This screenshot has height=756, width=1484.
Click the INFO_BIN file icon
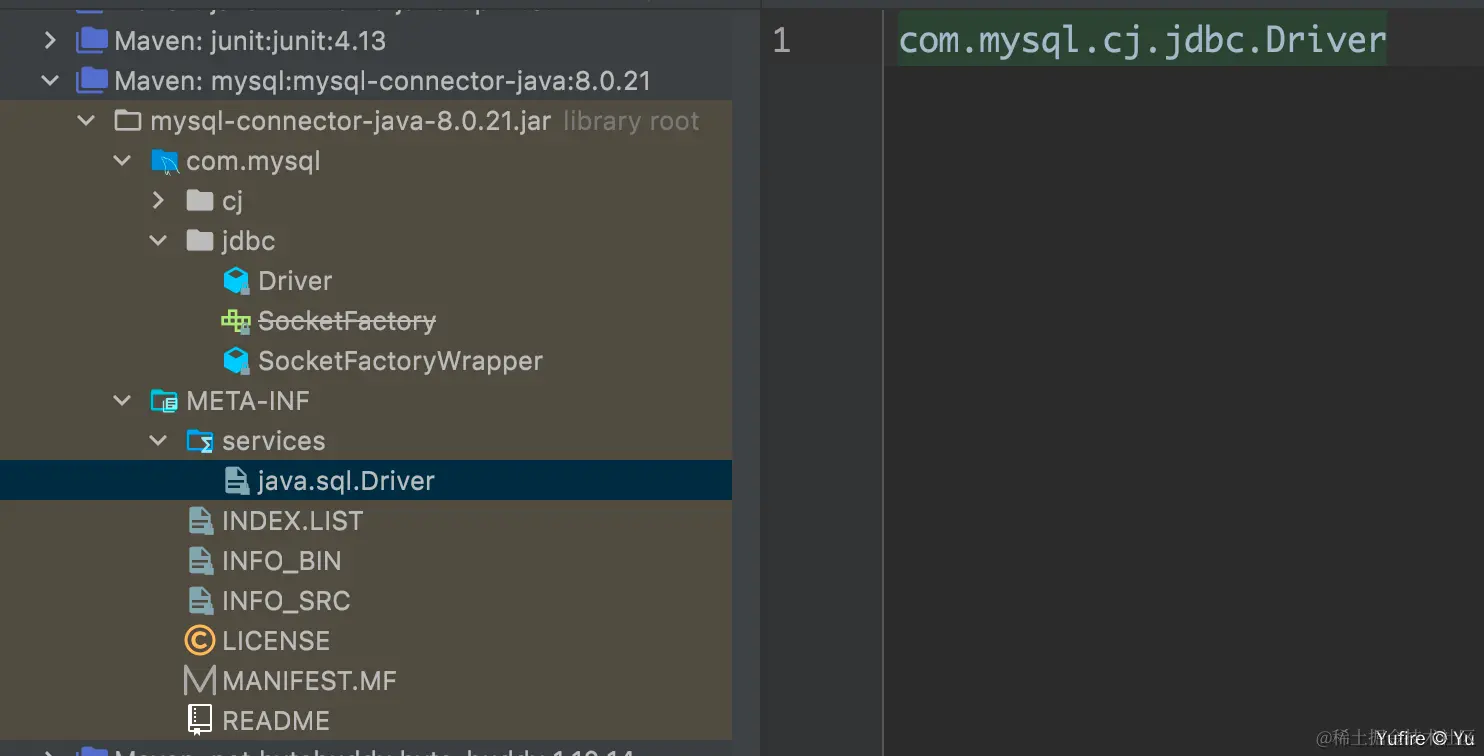201,561
